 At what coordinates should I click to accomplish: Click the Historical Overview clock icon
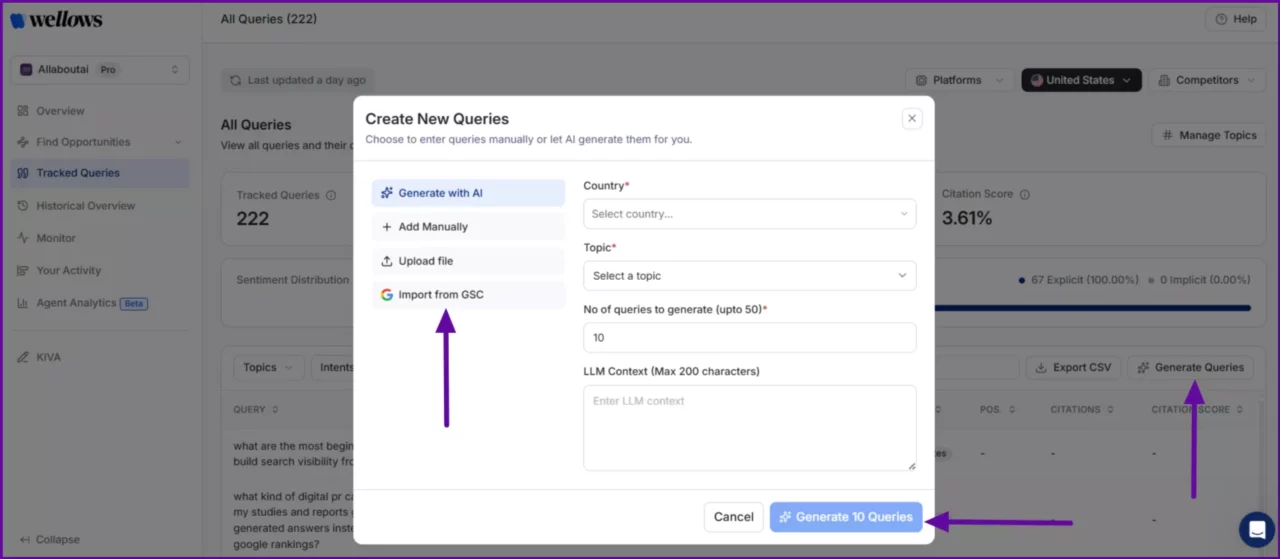23,206
